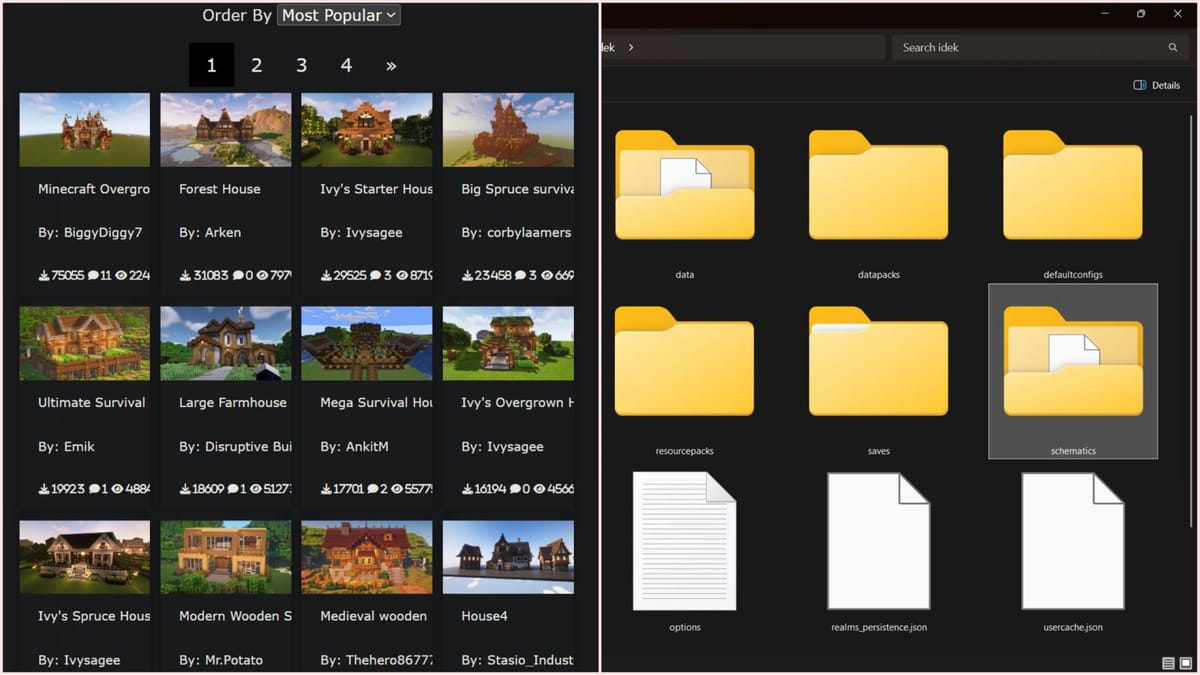Screen dimensions: 1200x675
Task: Click the Large Farmhouse thumbnail image
Action: coord(226,344)
